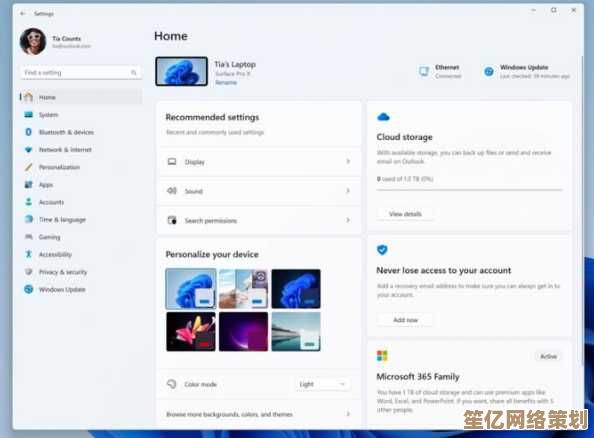The image size is (594, 438).
Task: Click the System monitor icon
Action: (28, 114)
